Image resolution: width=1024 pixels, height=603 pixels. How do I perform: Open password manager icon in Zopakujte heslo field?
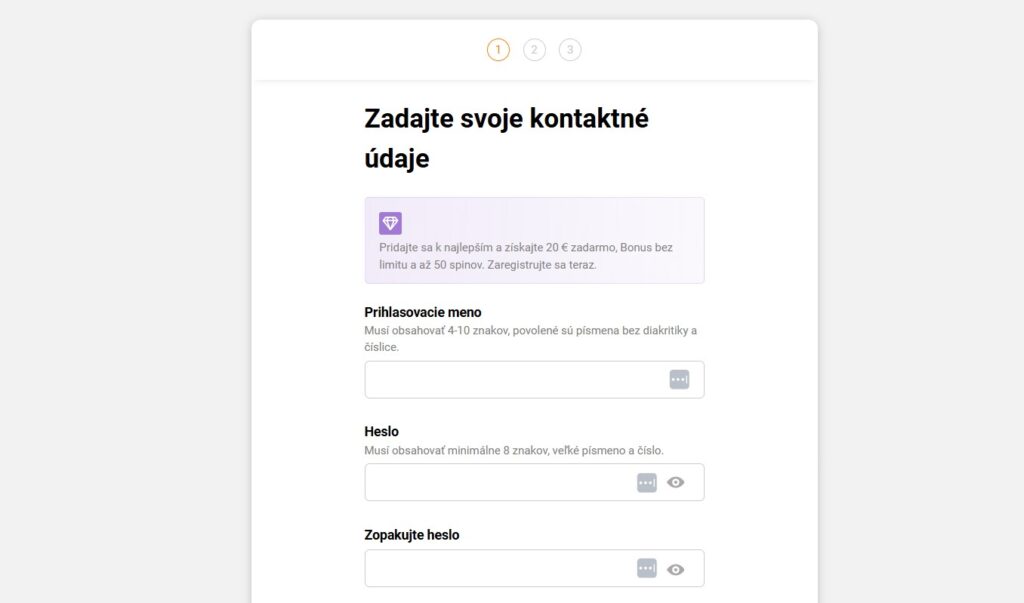click(647, 568)
